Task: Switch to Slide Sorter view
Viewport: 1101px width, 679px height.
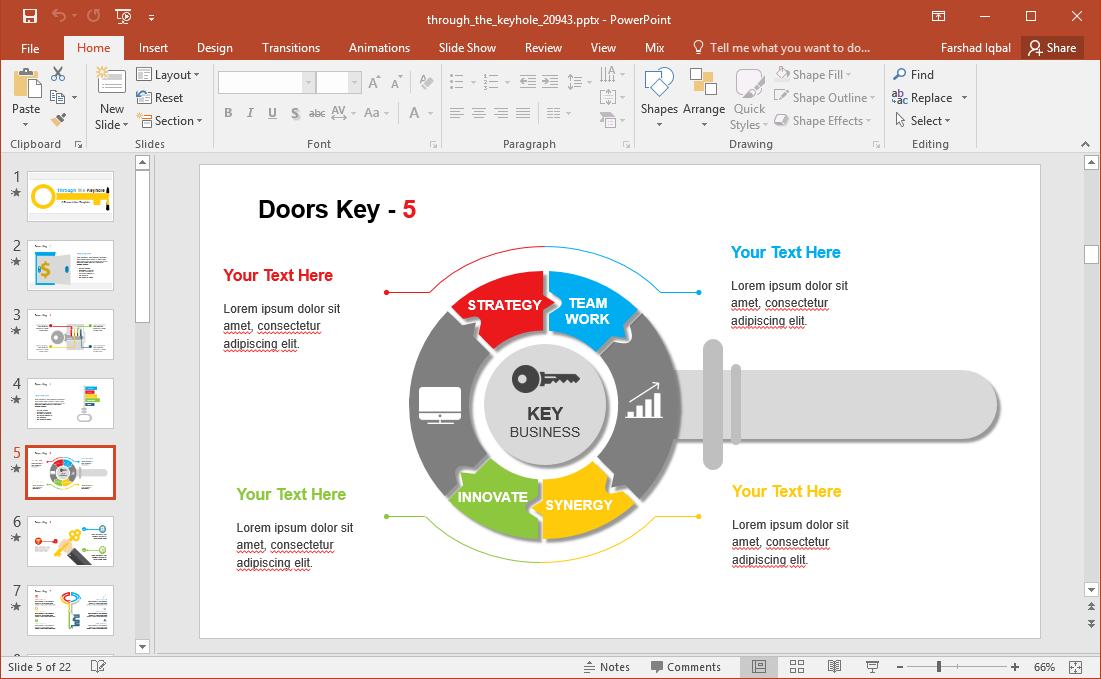Action: coord(797,667)
